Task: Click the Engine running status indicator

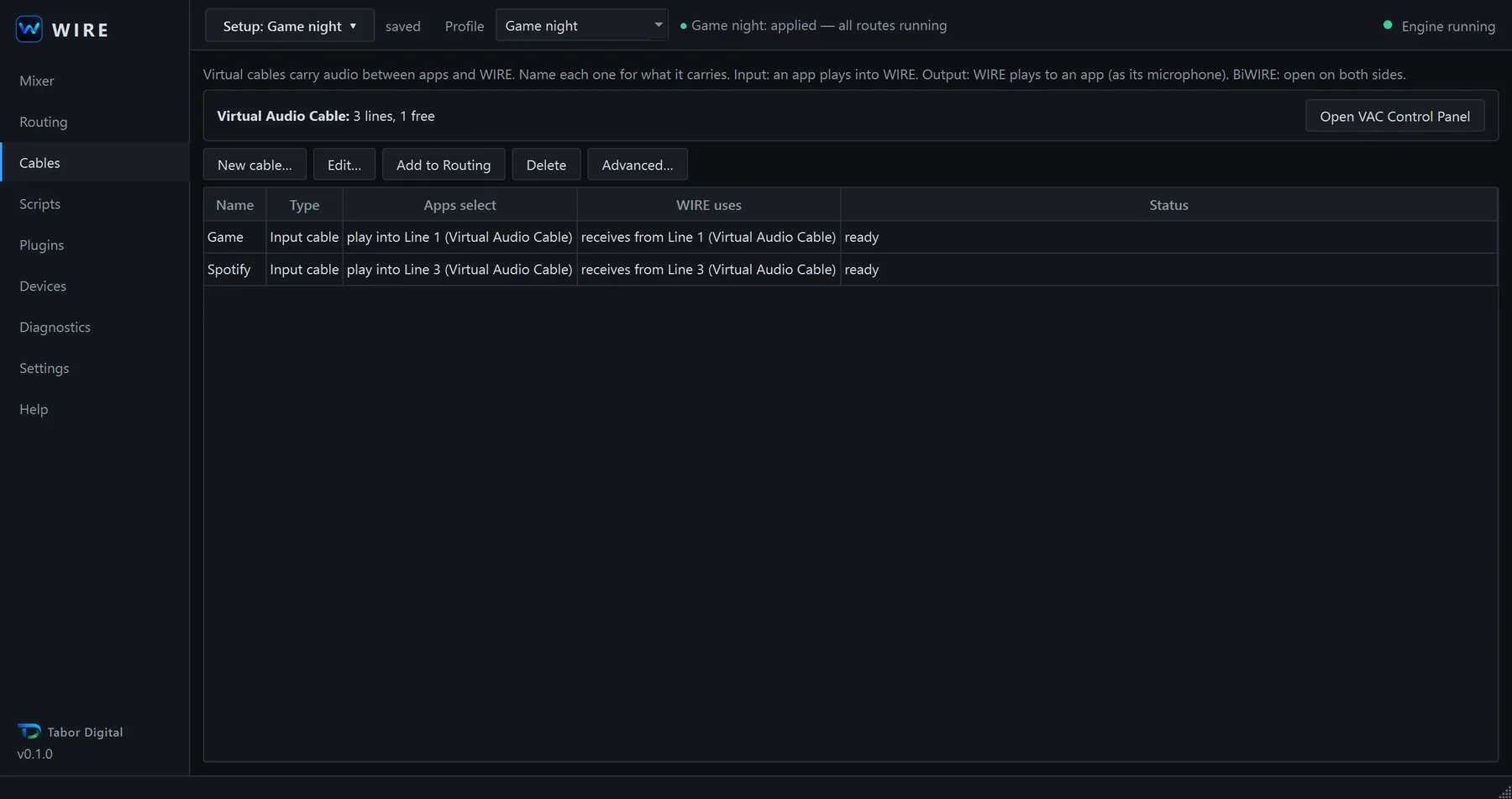Action: pos(1439,26)
